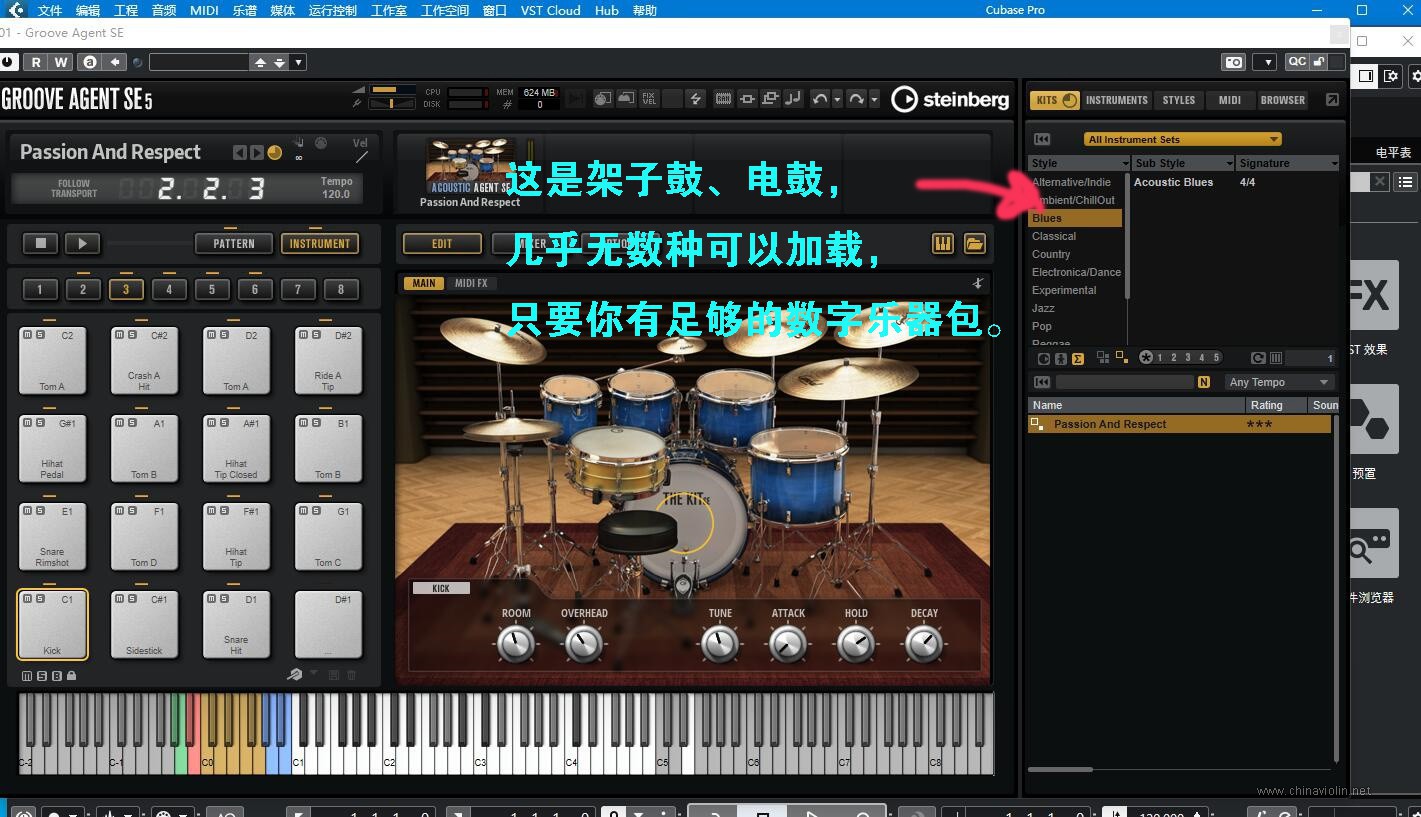Mute the Tom A pad C2
The height and width of the screenshot is (817, 1421).
[x=27, y=335]
